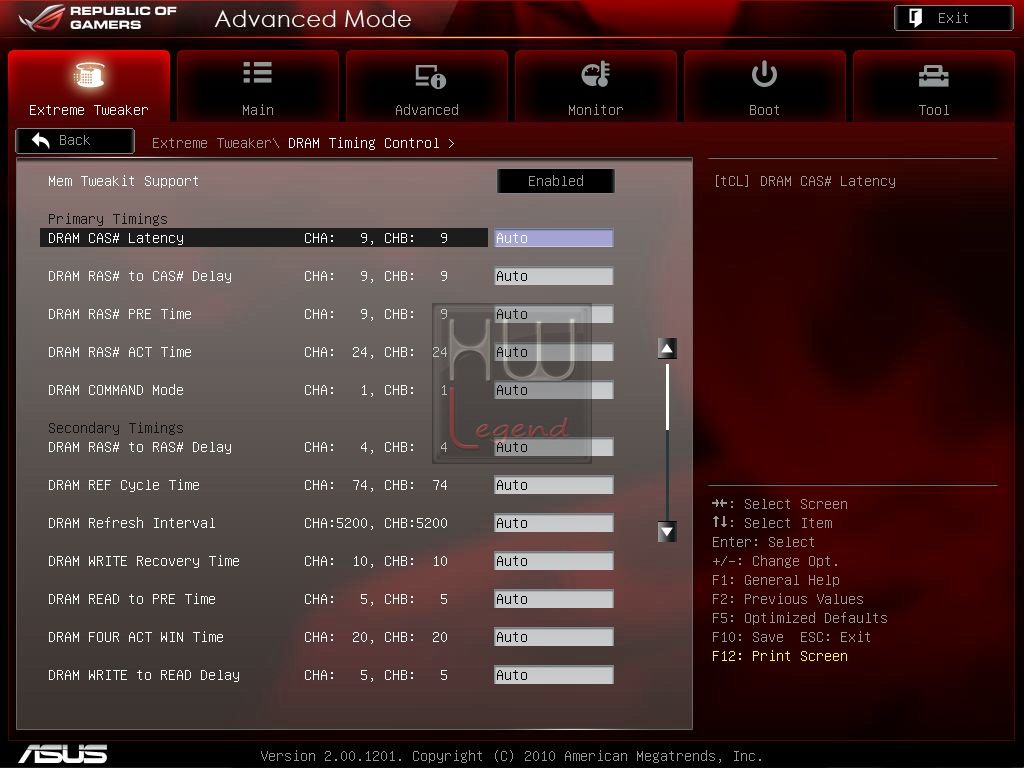Image resolution: width=1024 pixels, height=768 pixels.
Task: Open the Tool tab
Action: click(934, 86)
